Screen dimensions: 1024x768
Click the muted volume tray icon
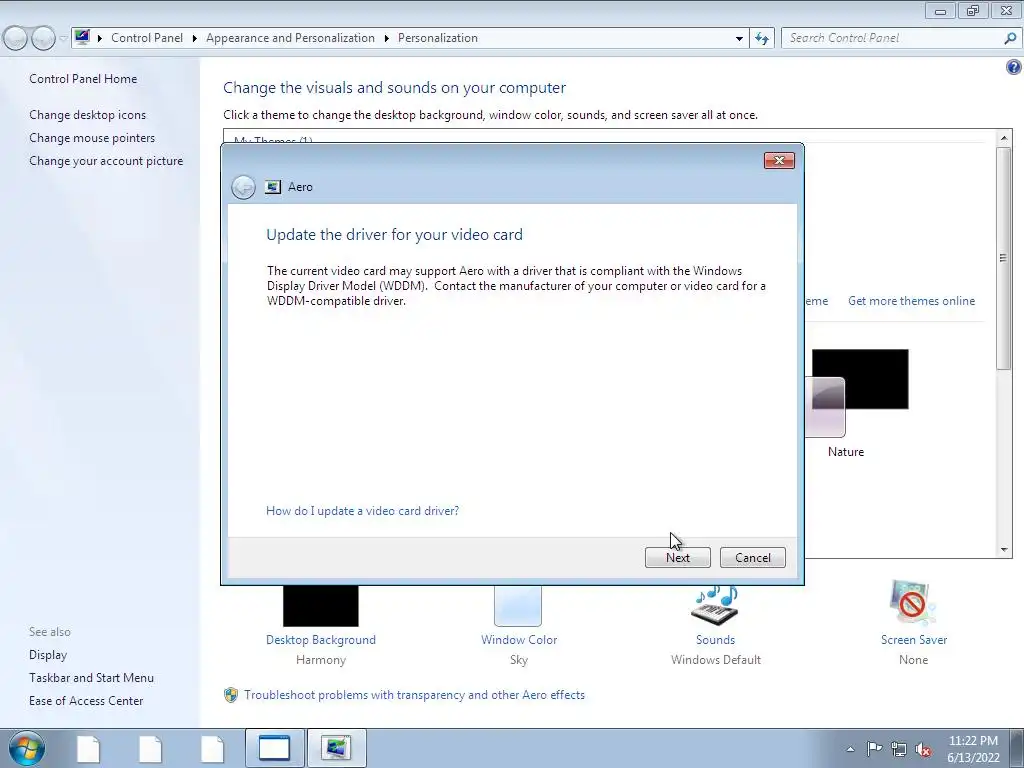pyautogui.click(x=923, y=749)
